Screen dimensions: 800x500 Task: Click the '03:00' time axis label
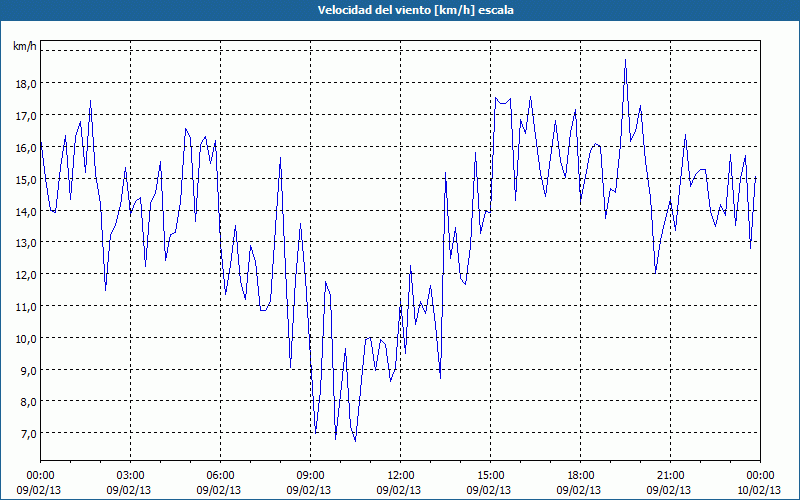click(131, 476)
